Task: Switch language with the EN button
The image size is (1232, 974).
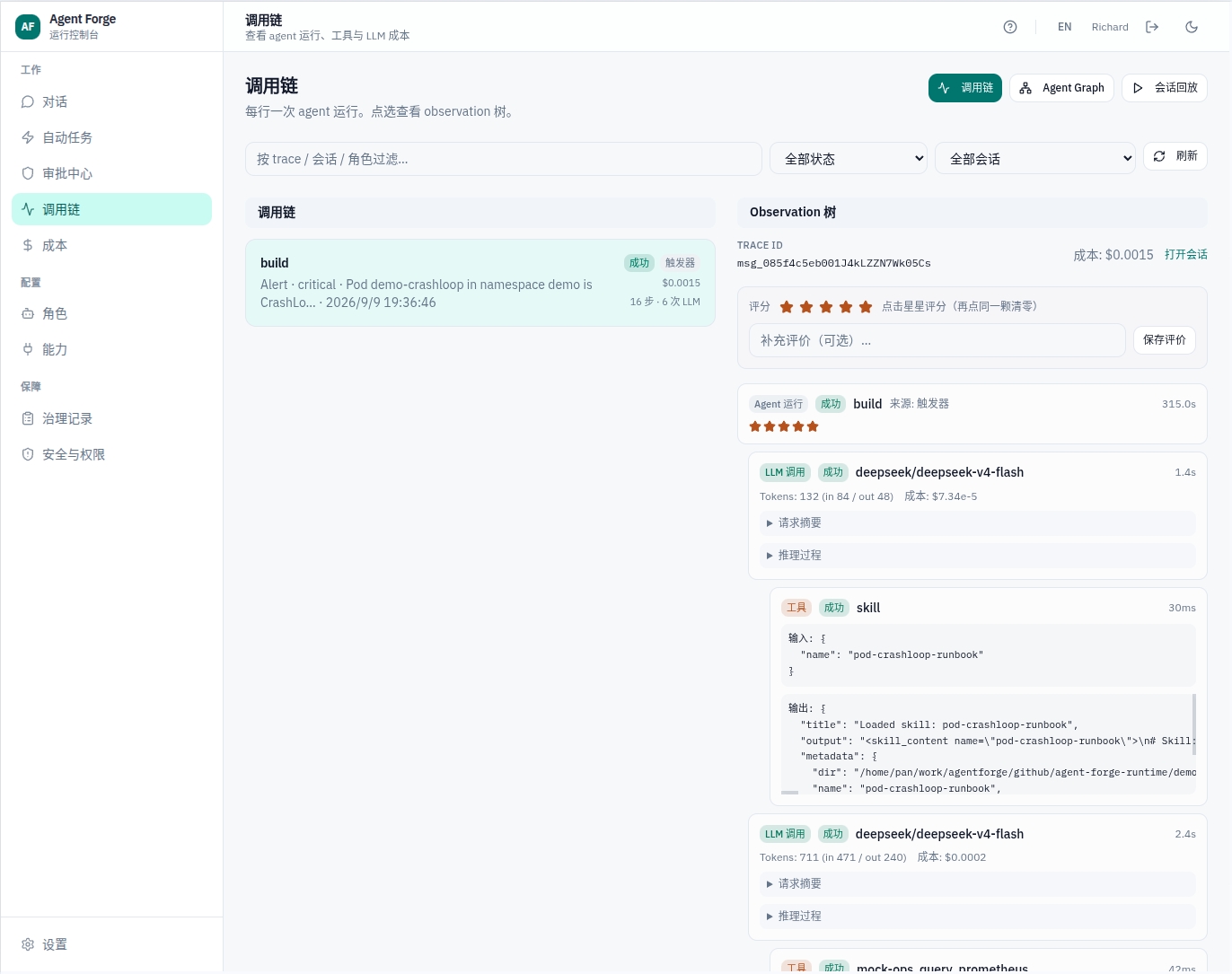Action: (1064, 27)
